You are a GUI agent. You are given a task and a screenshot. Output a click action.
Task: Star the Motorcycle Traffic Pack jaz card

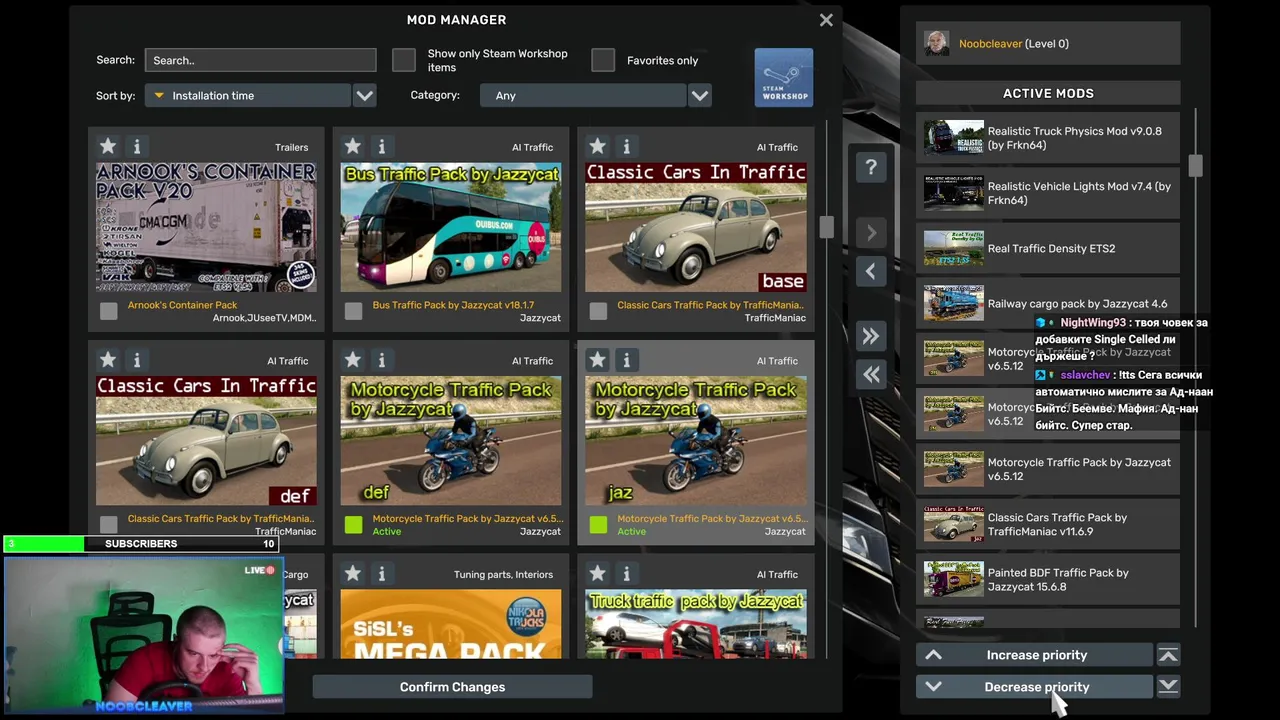point(597,360)
